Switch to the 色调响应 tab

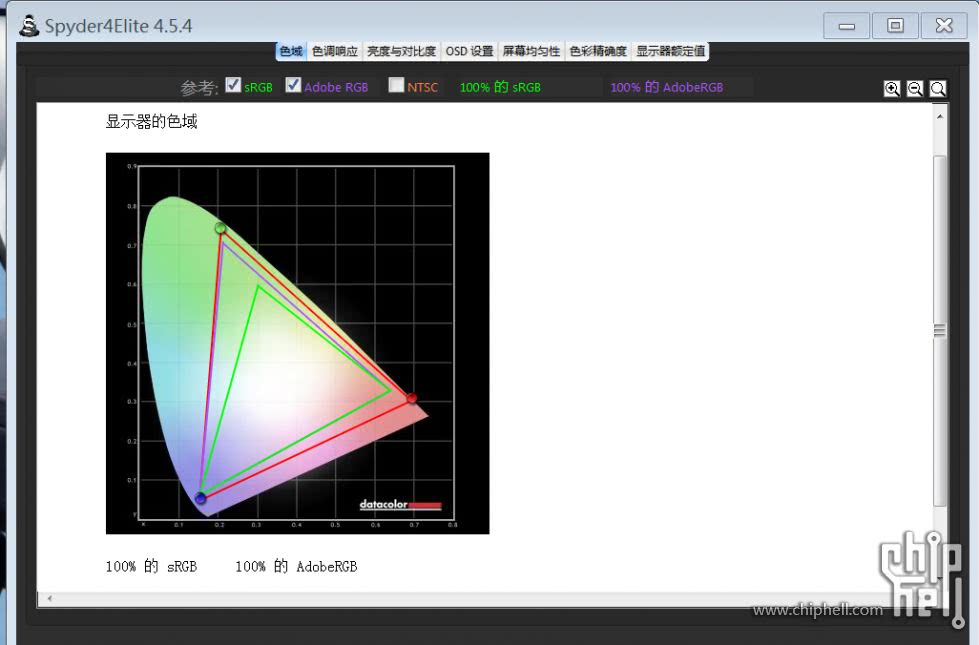(x=335, y=51)
